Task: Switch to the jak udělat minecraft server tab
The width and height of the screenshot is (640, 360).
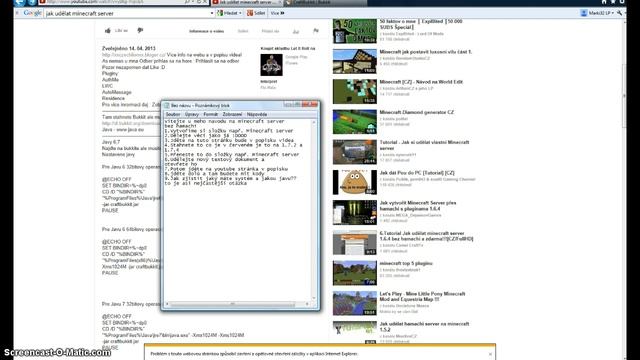Action: (246, 2)
